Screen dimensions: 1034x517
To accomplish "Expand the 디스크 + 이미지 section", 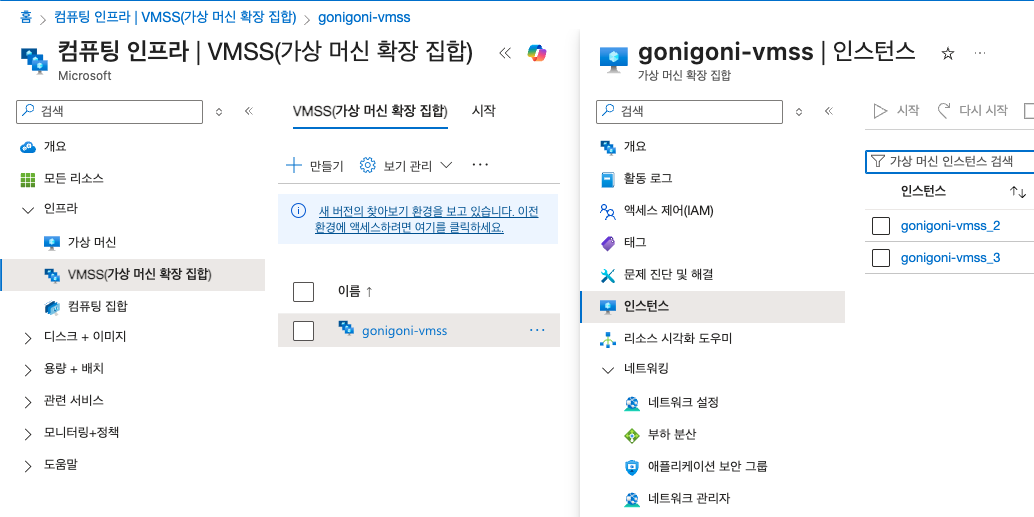I will [x=28, y=338].
